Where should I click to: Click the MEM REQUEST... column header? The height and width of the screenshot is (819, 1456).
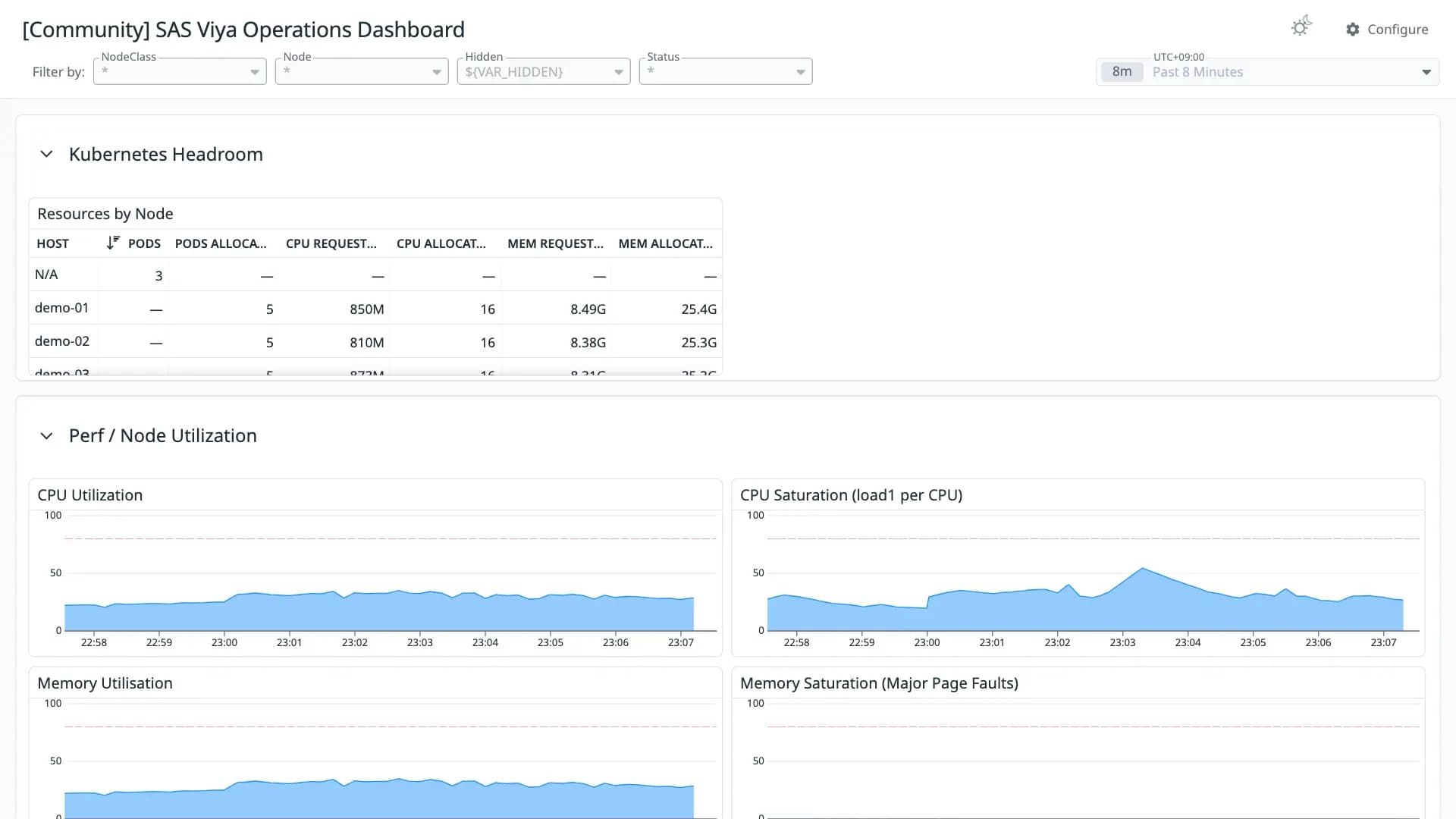tap(555, 243)
